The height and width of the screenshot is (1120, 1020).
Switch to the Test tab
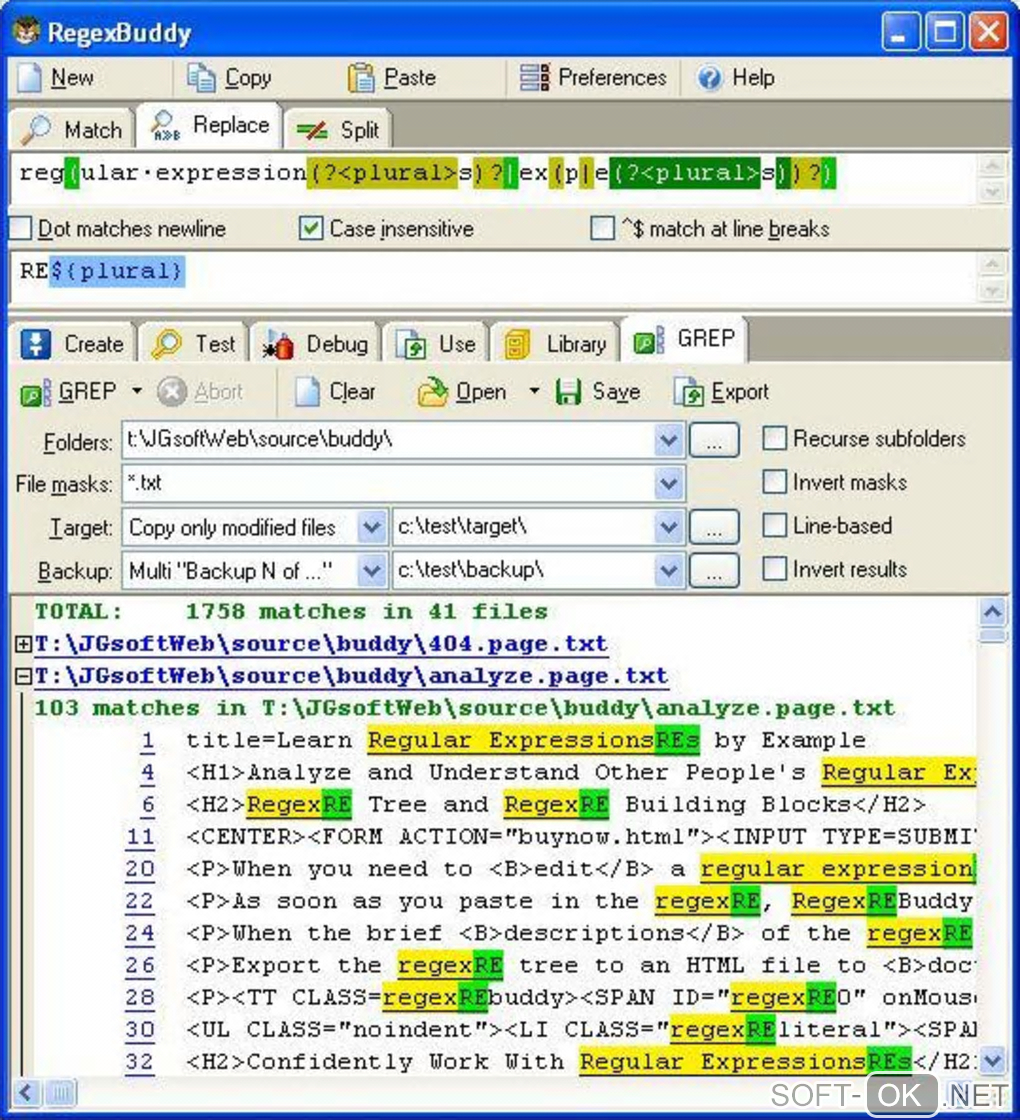(x=194, y=344)
